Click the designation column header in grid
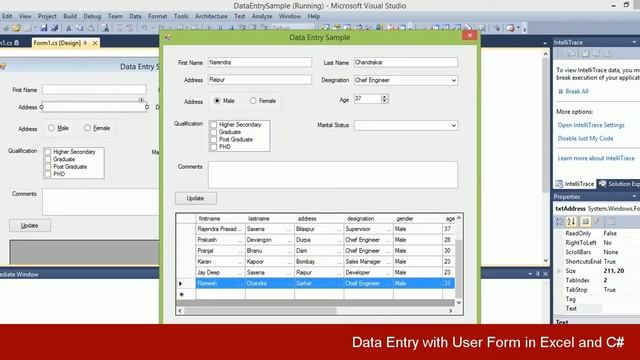This screenshot has height=360, width=640. (x=368, y=219)
